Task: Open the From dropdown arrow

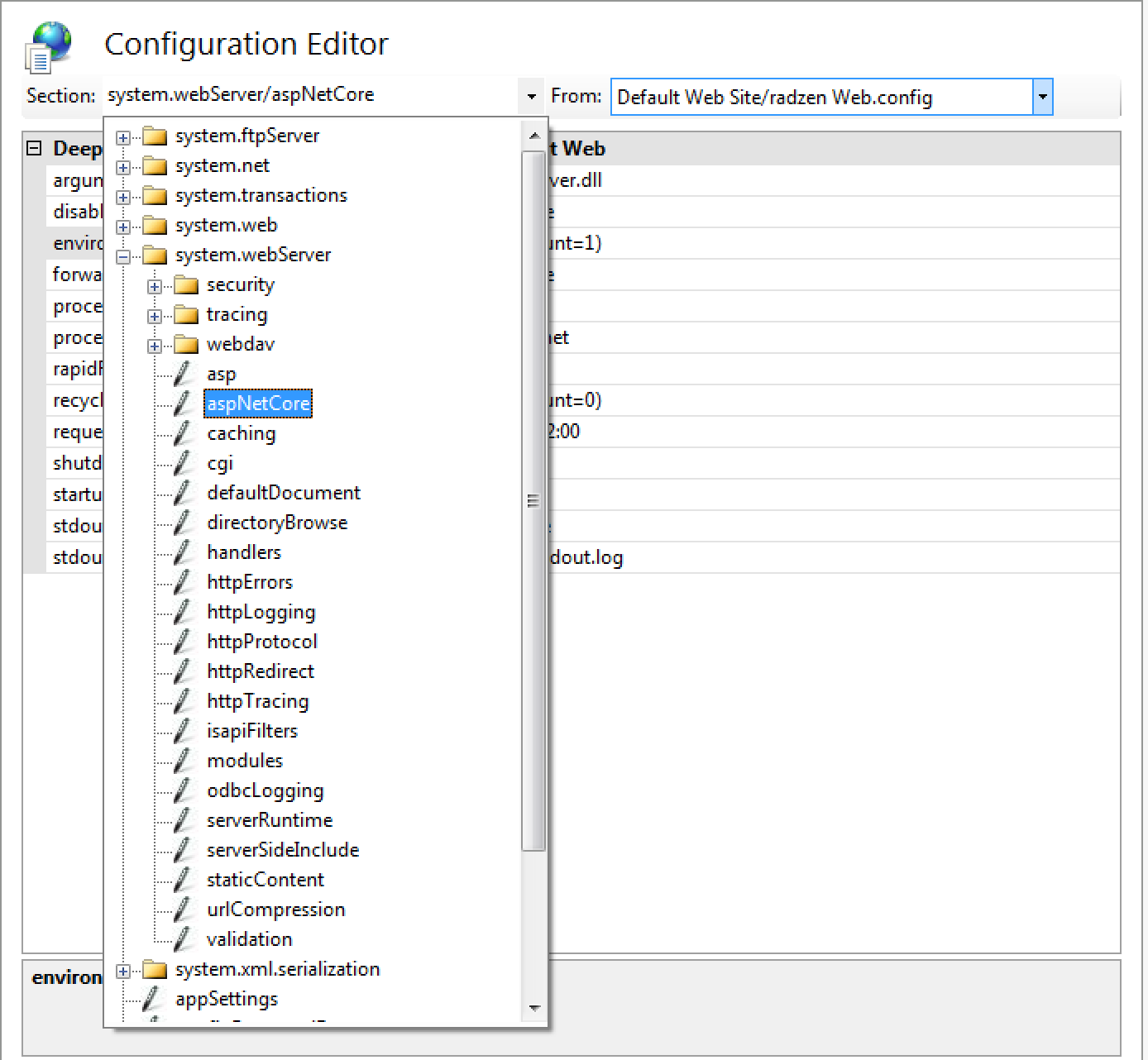Action: tap(1042, 97)
